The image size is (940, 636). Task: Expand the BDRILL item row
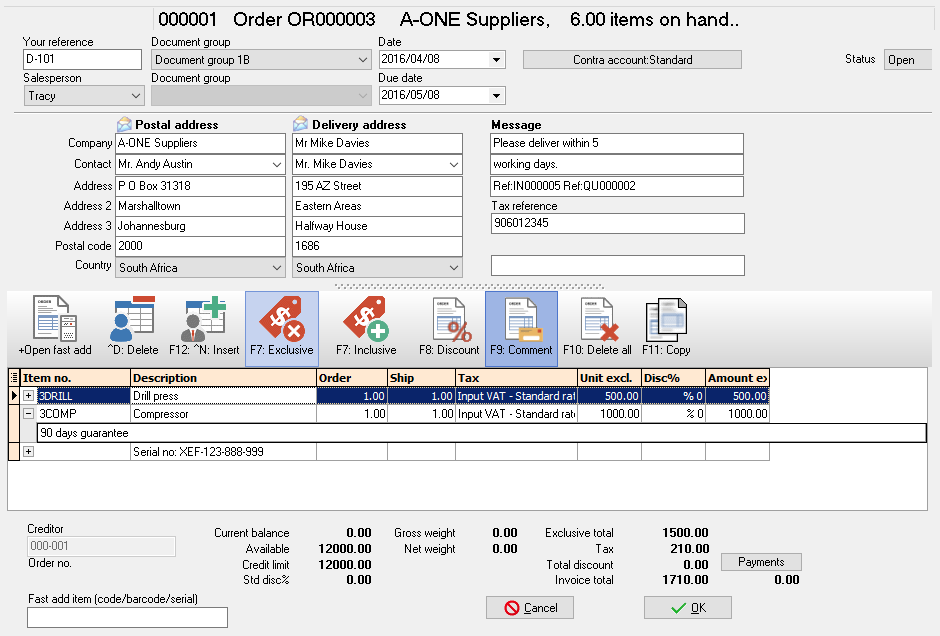(x=29, y=396)
